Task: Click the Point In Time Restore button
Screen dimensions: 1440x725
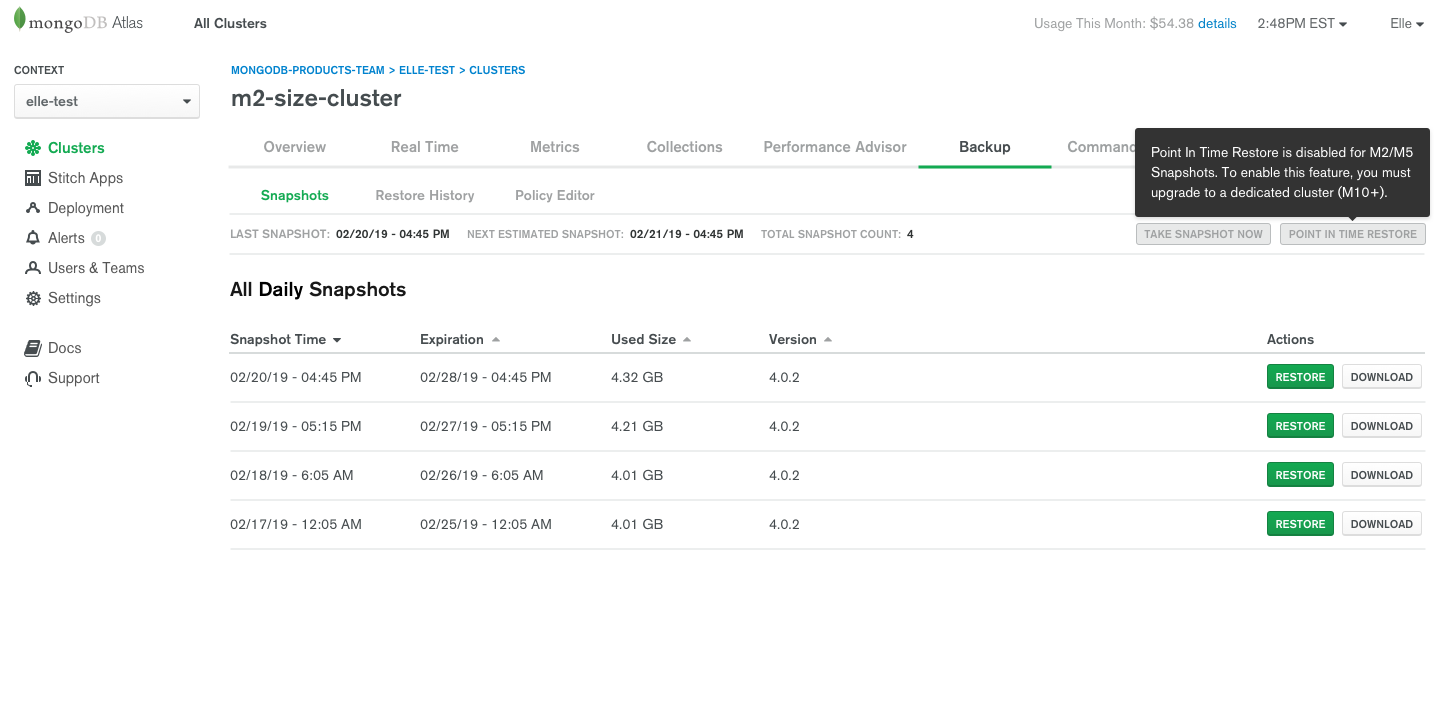Action: pos(1353,234)
